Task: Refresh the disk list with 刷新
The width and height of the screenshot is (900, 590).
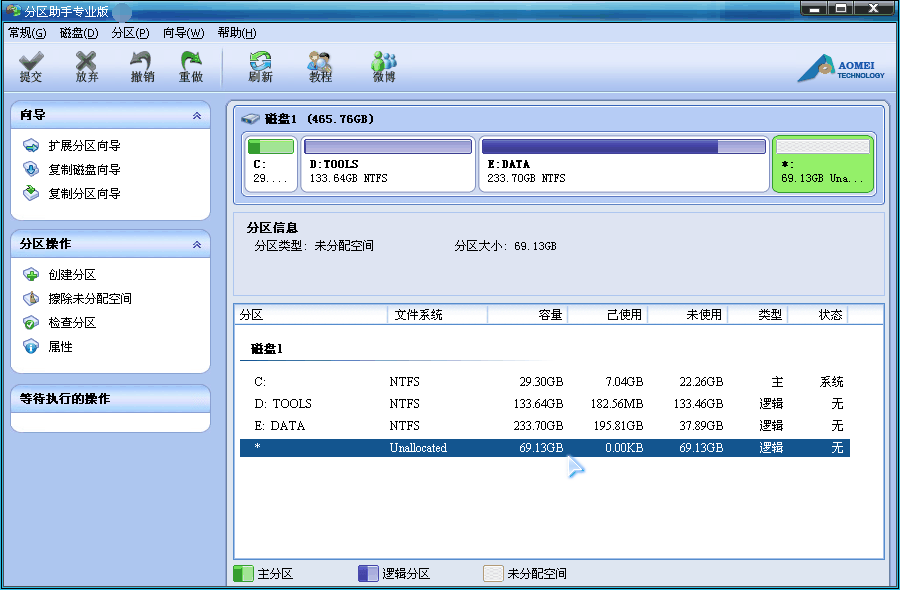Action: 259,66
